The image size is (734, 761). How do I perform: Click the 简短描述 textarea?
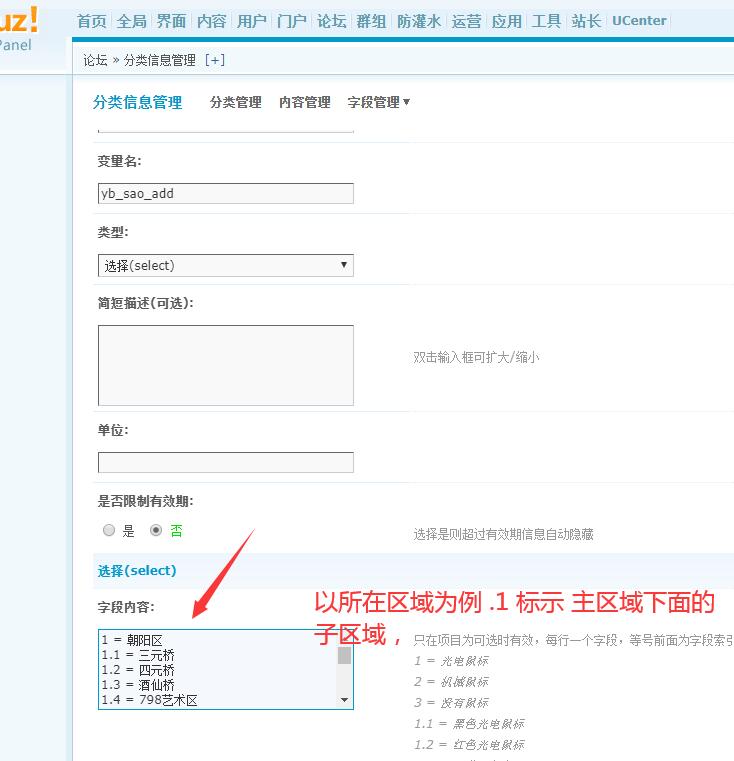coord(226,365)
